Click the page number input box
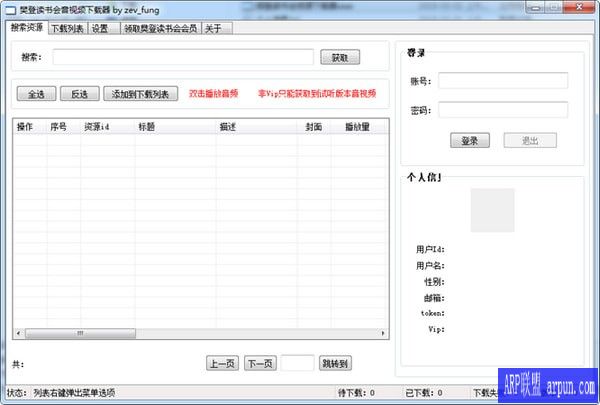This screenshot has height=405, width=600. coord(297,363)
